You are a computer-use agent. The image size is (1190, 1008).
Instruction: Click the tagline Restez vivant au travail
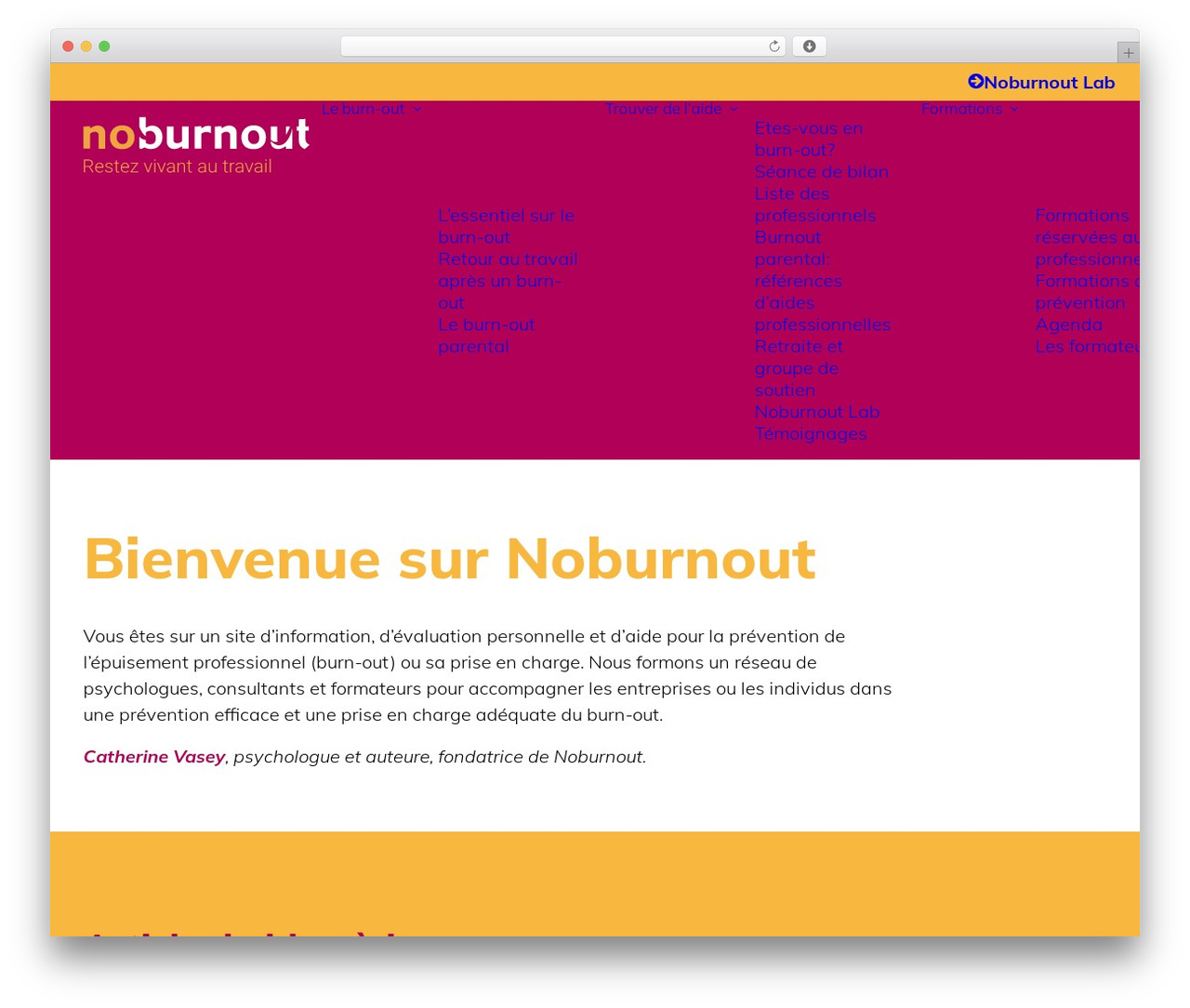pos(178,166)
